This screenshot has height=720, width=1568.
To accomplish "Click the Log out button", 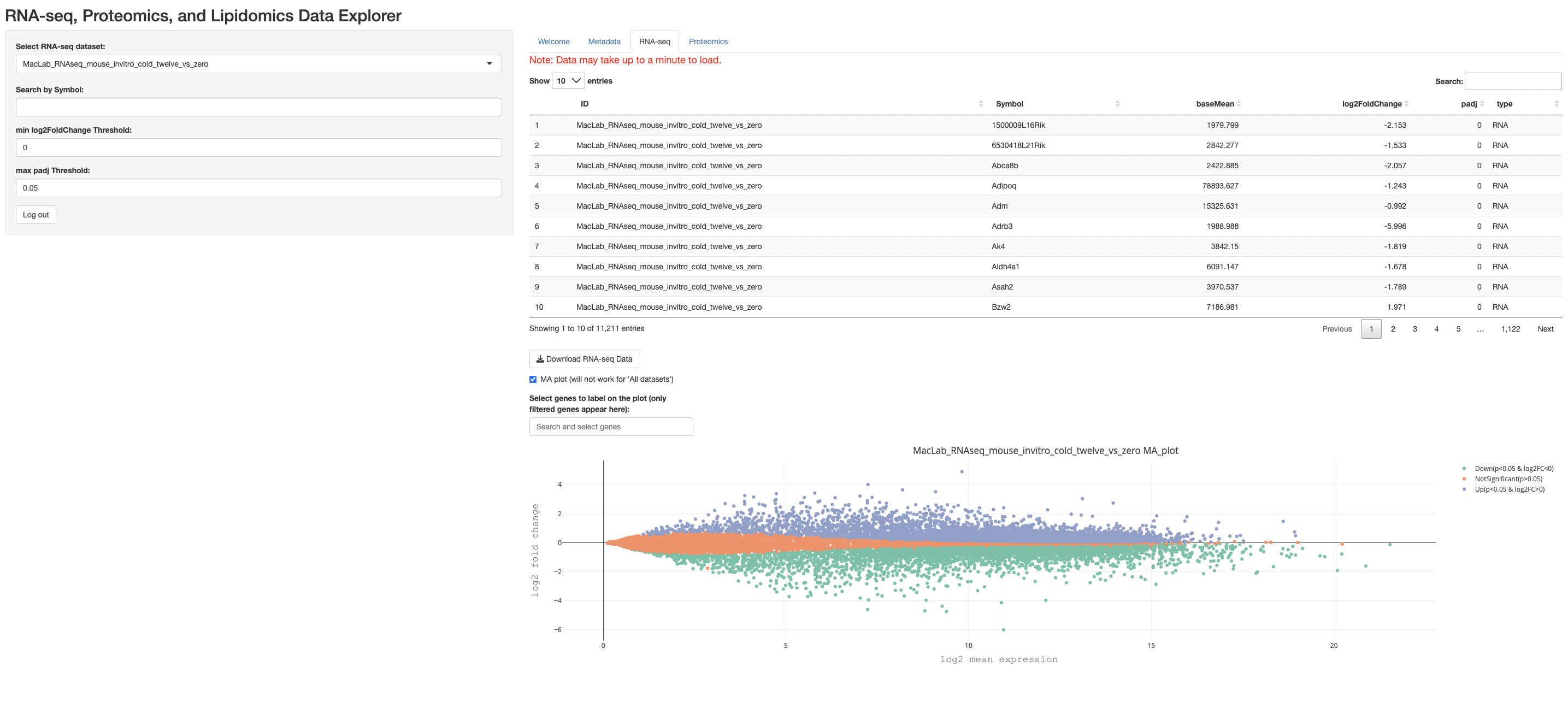I will tap(36, 214).
